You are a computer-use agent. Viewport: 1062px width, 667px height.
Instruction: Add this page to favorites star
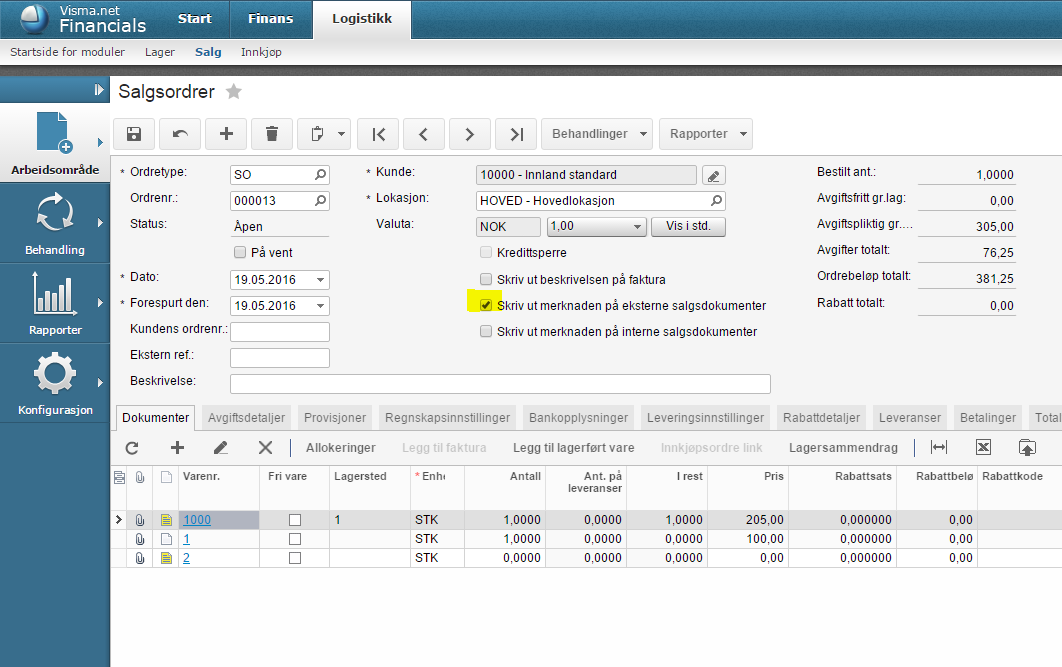(234, 92)
